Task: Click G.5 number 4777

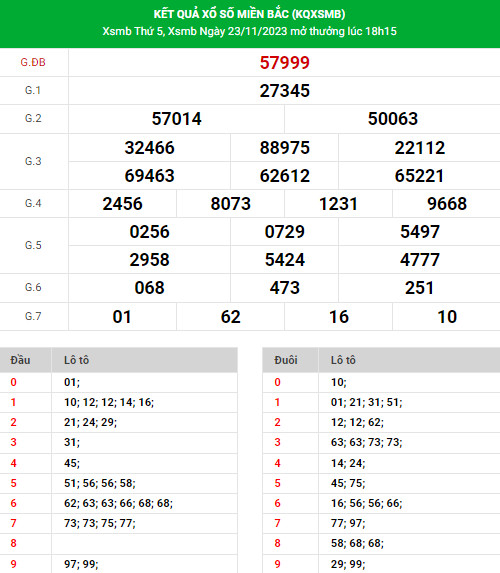Action: tap(419, 260)
